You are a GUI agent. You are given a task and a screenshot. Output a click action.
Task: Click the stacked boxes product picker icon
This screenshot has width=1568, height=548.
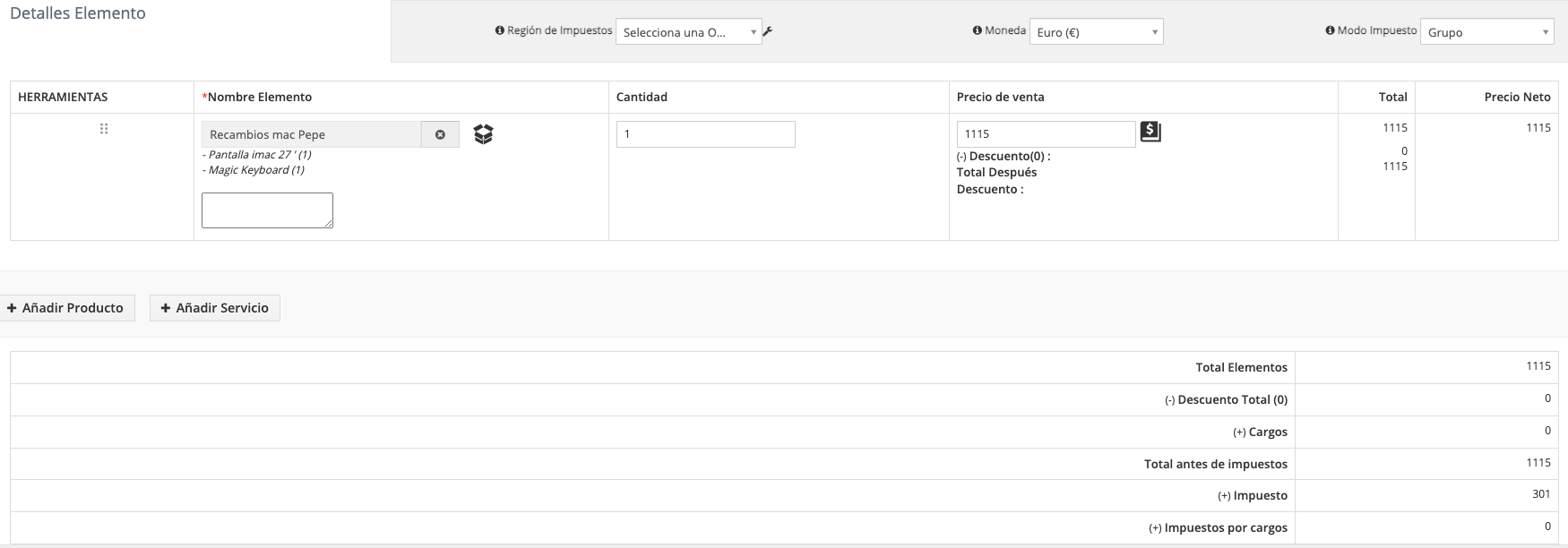(x=483, y=134)
